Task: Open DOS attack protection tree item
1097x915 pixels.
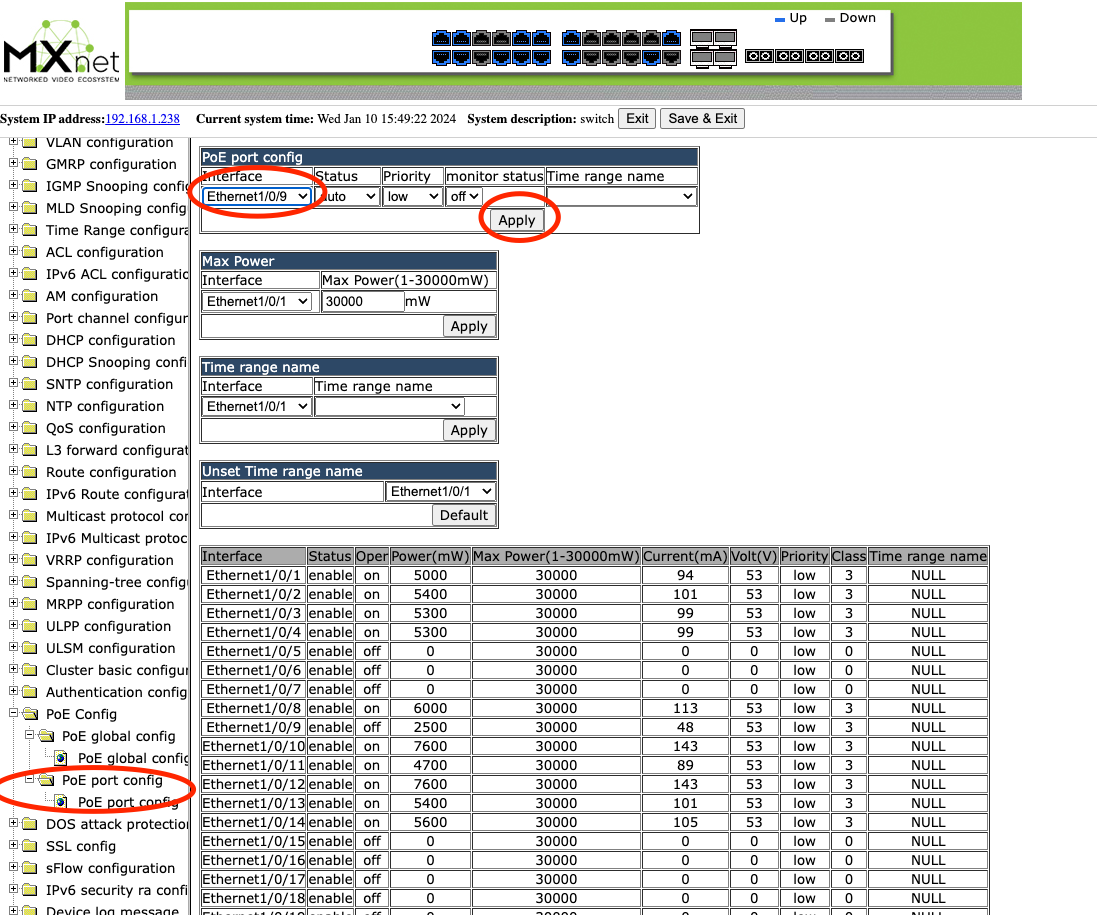Action: click(118, 824)
